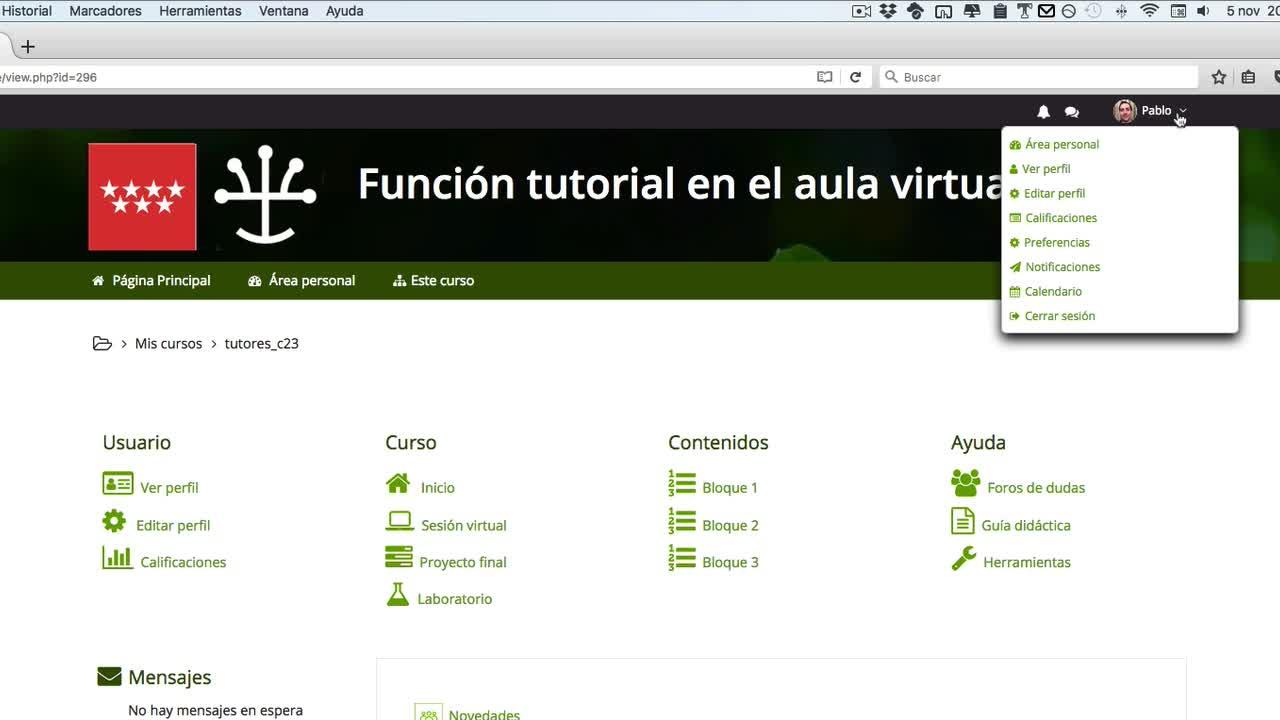The image size is (1280, 720).
Task: Click the white tree anchor logo
Action: 265,195
